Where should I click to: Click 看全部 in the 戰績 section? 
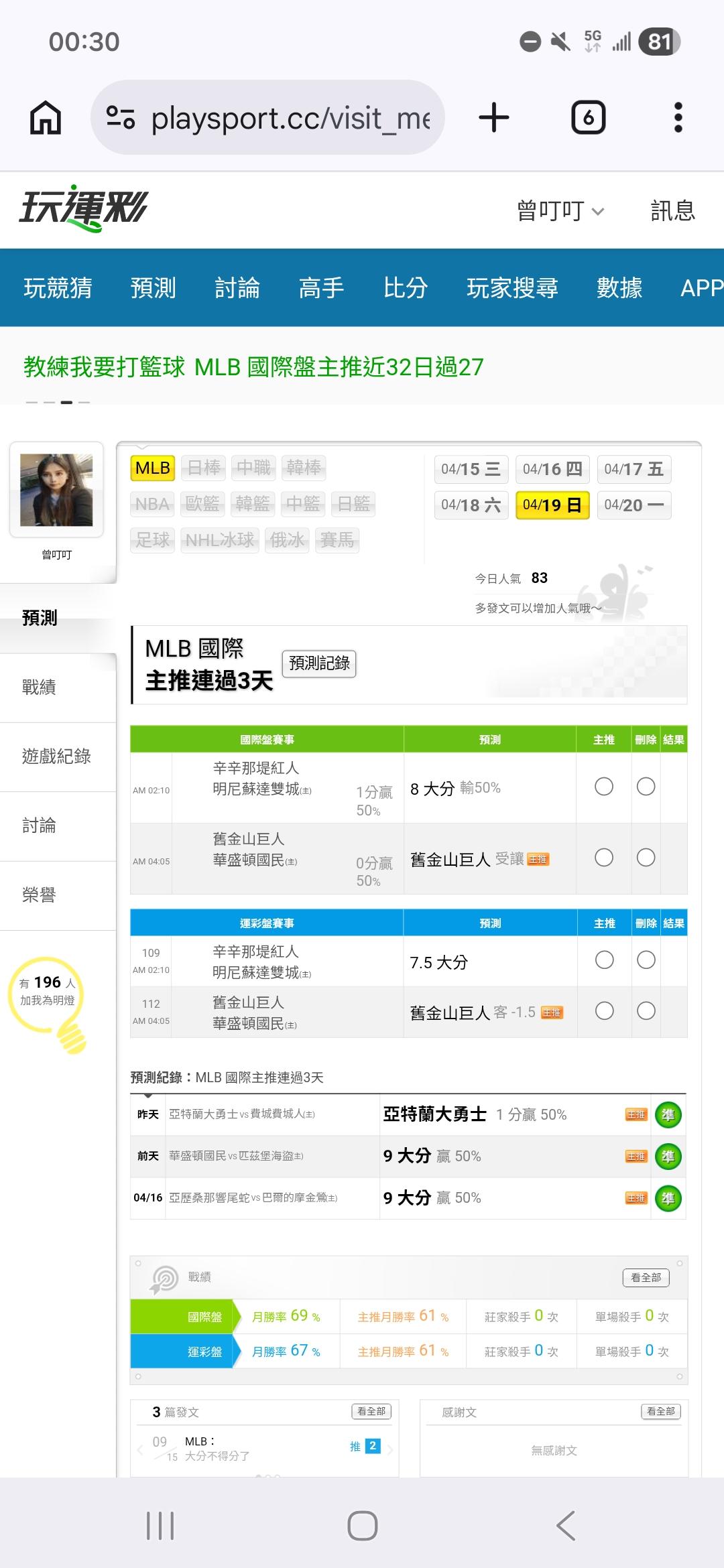[x=646, y=1278]
